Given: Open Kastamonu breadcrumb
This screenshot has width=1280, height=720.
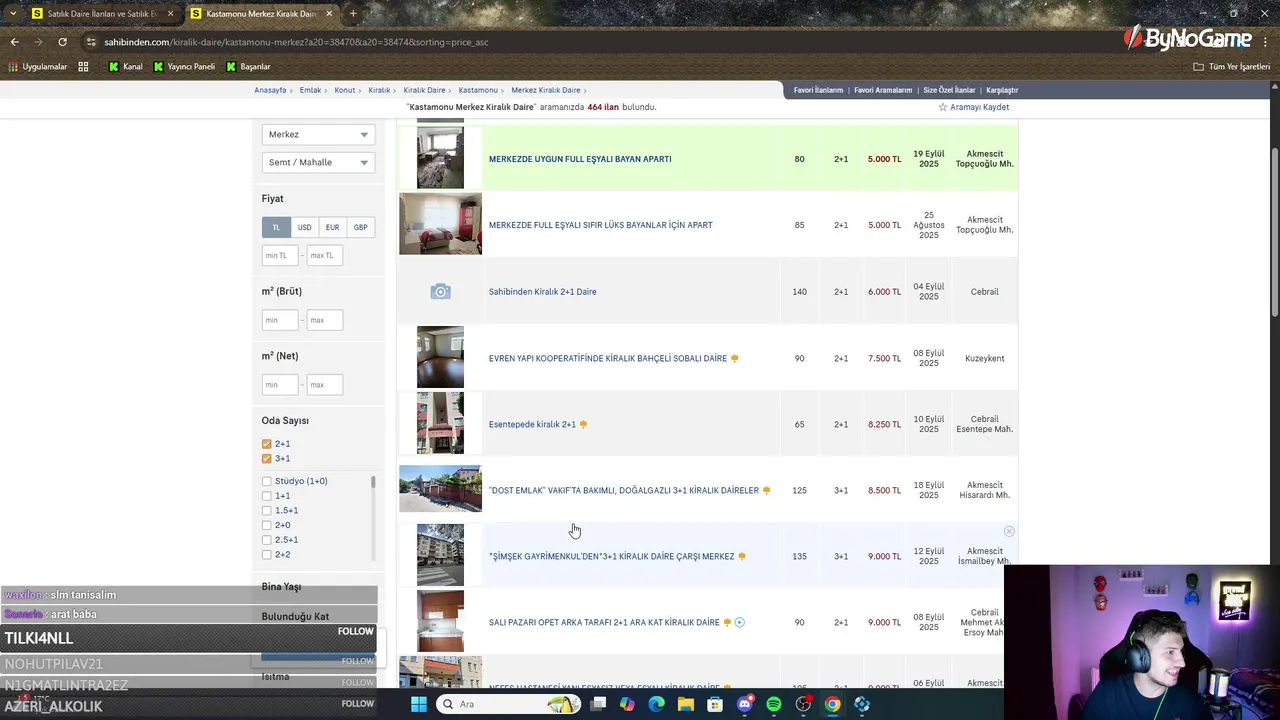Looking at the screenshot, I should 478,90.
